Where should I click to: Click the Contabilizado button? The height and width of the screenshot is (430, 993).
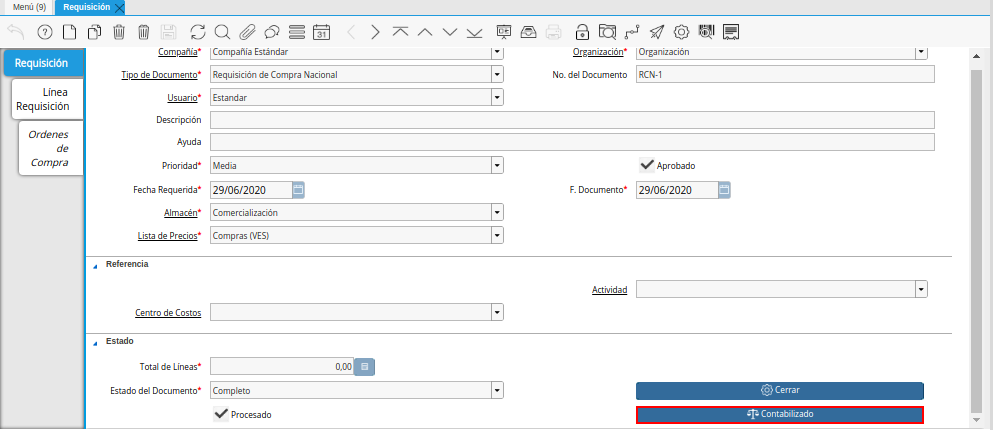point(779,414)
